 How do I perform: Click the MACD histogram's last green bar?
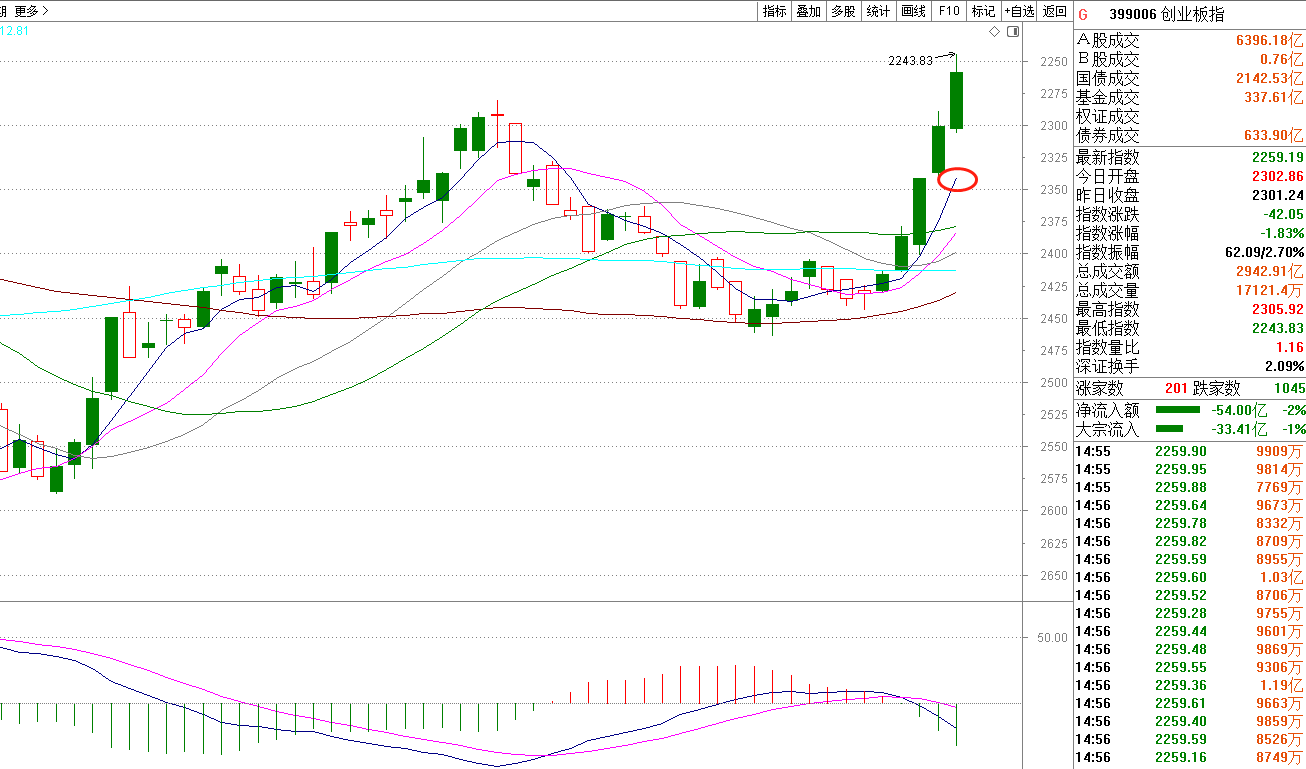coord(957,724)
